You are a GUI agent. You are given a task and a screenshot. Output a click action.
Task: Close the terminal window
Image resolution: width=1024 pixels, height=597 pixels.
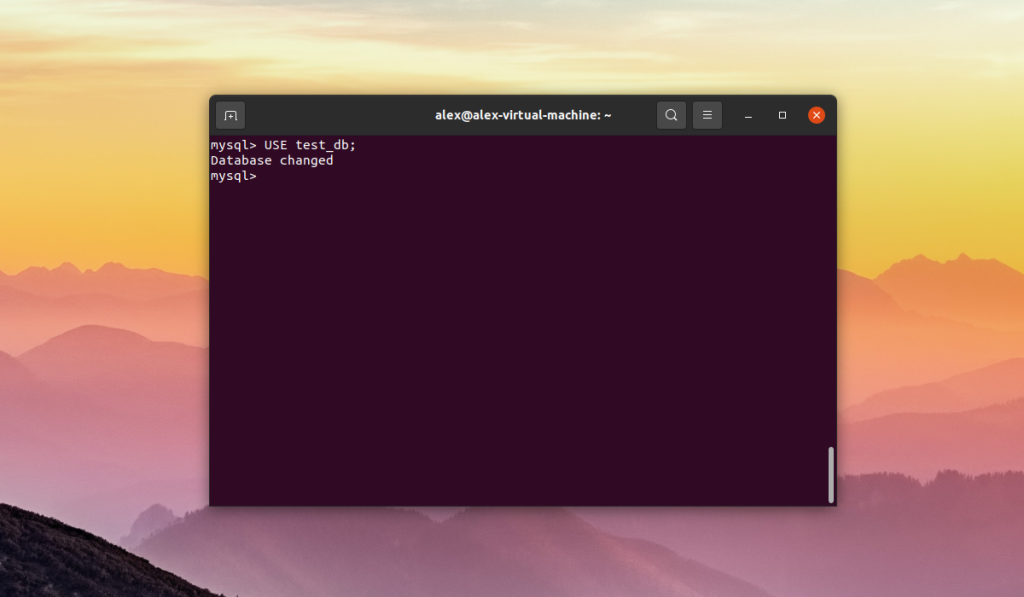click(816, 116)
